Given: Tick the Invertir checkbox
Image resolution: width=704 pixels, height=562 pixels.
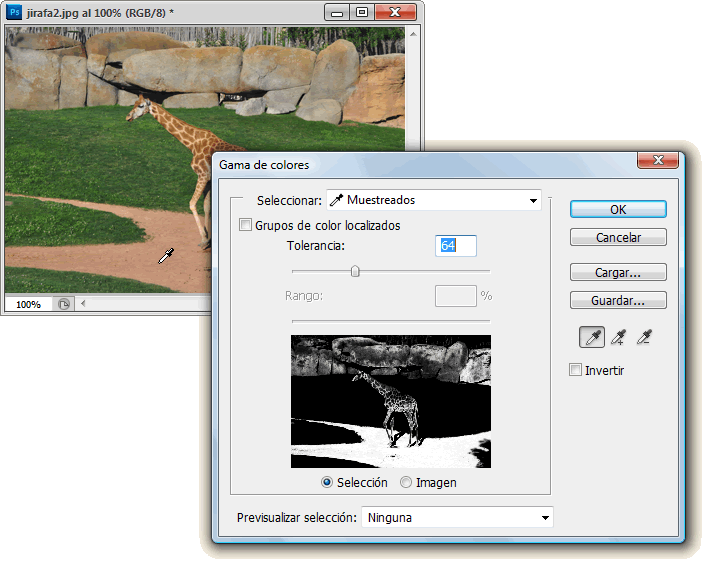Looking at the screenshot, I should (575, 370).
